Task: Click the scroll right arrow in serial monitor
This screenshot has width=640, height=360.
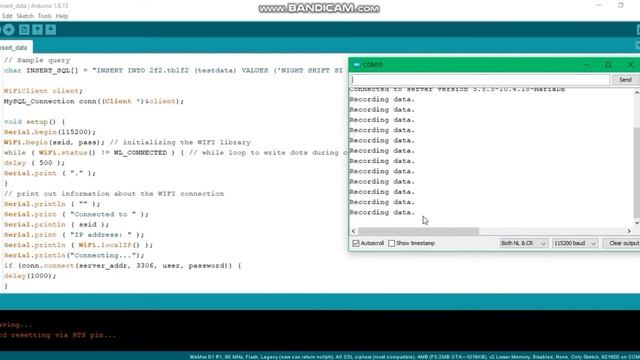Action: click(629, 231)
